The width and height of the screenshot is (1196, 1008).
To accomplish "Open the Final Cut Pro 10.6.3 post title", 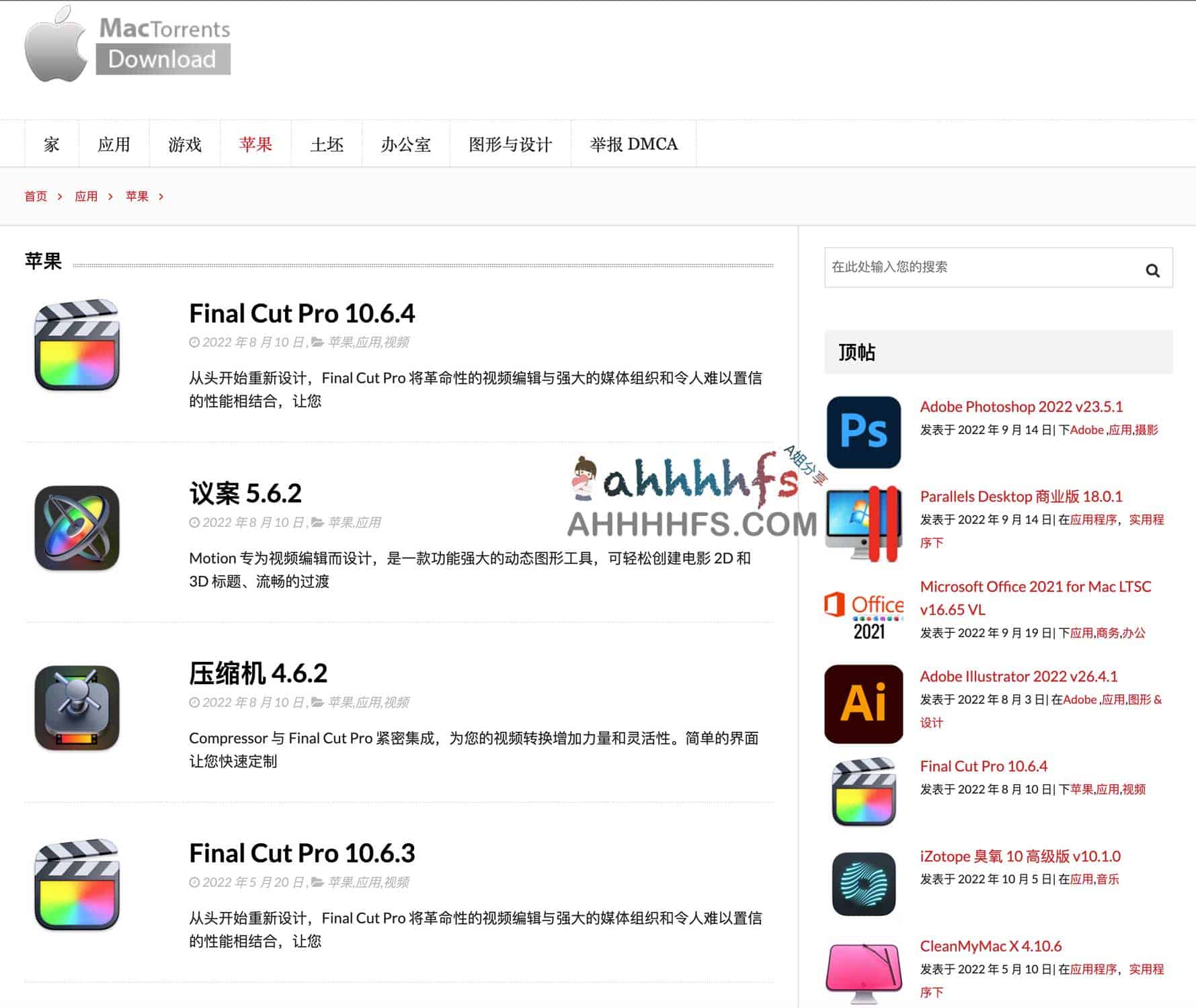I will 302,853.
